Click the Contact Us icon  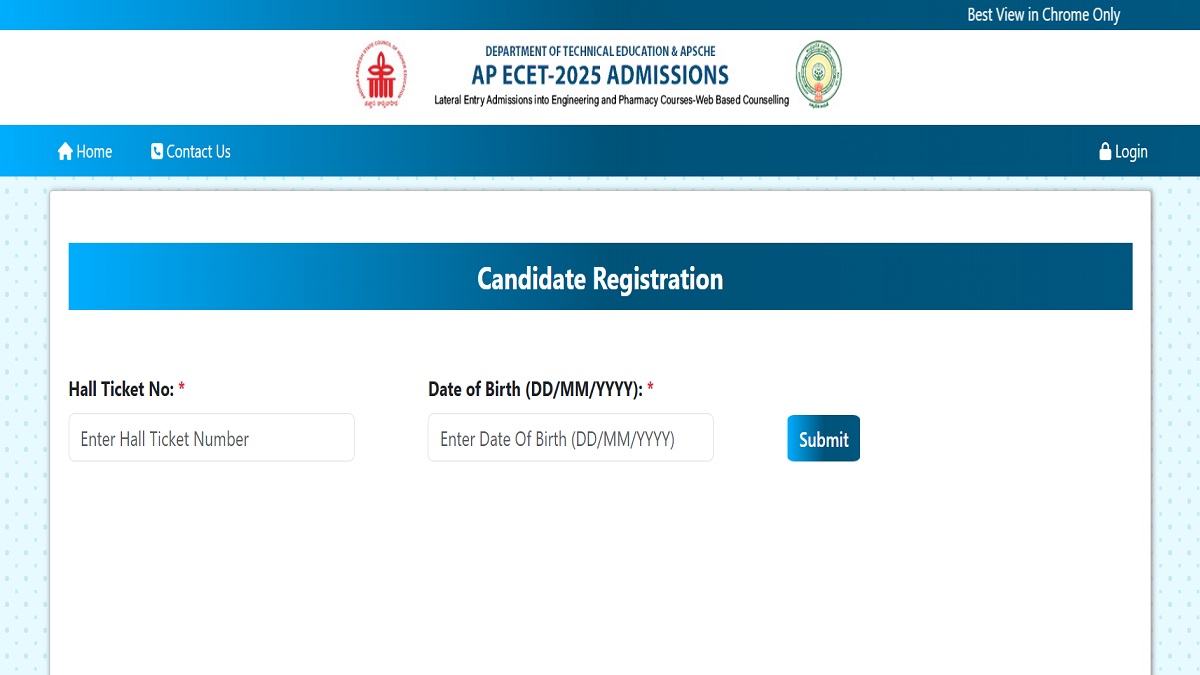[x=156, y=150]
